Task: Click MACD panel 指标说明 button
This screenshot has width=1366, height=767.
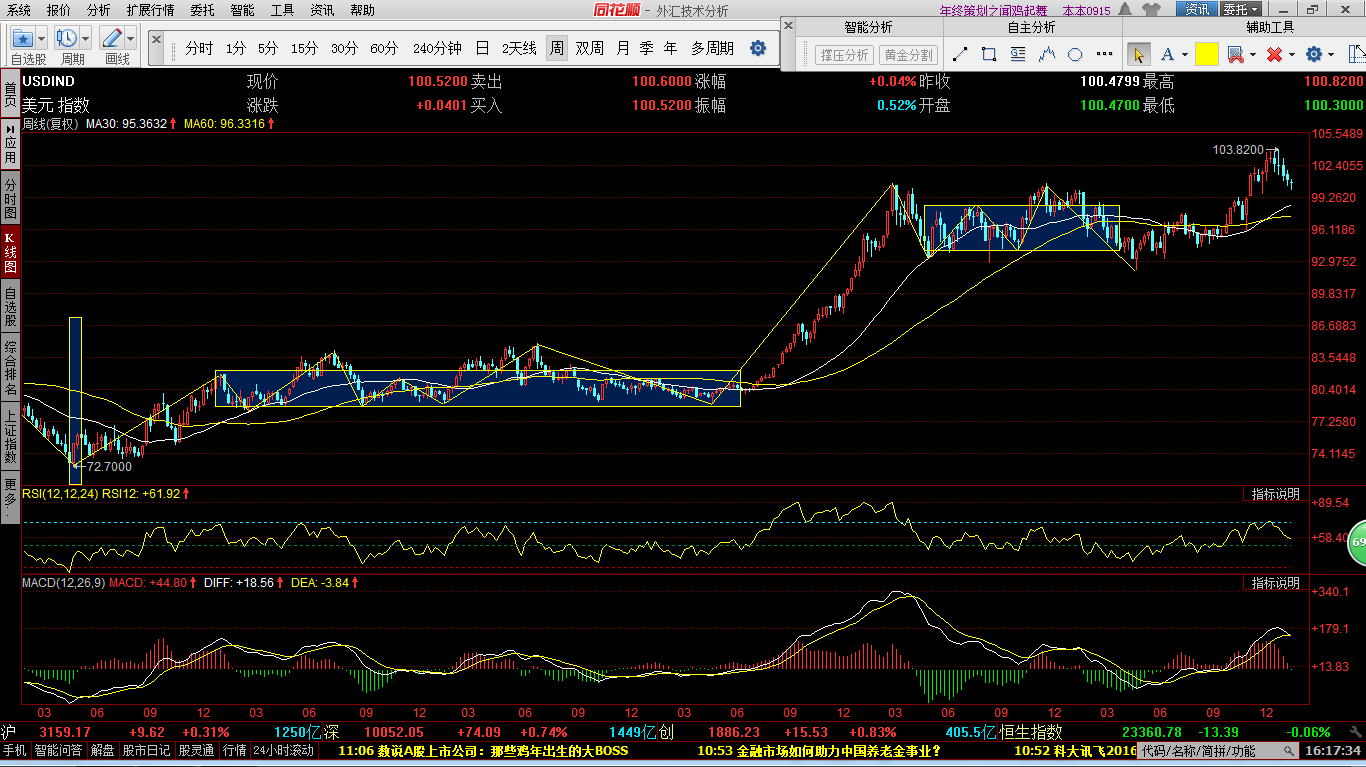Action: (x=1275, y=582)
